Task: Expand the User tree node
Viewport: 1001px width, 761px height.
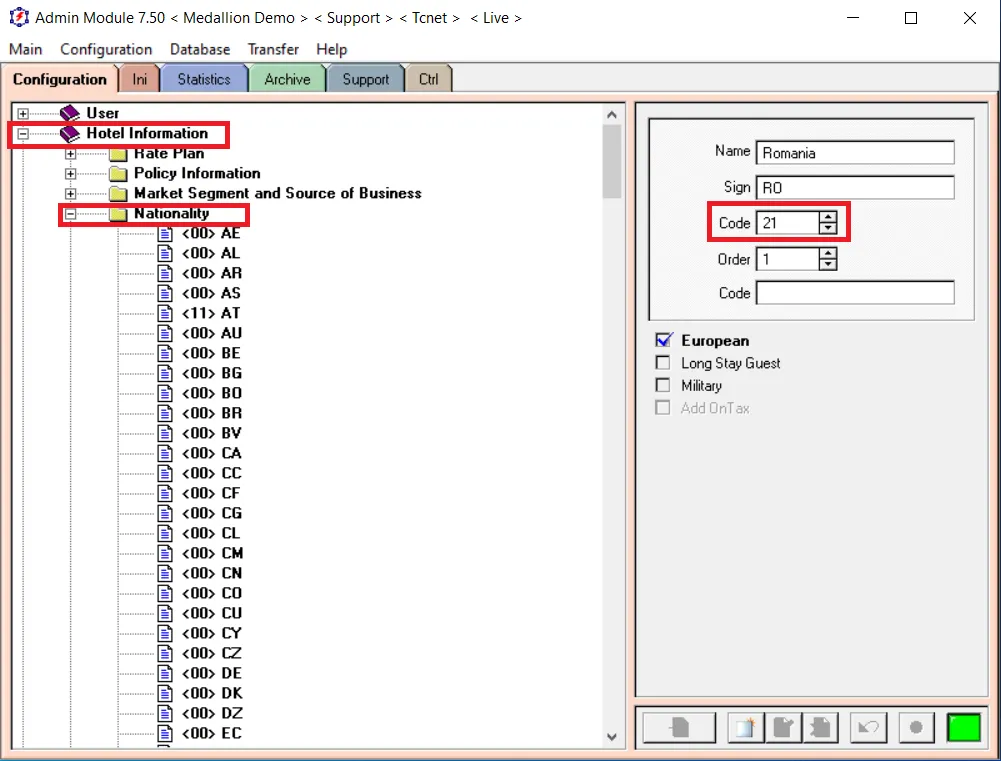Action: pyautogui.click(x=23, y=114)
